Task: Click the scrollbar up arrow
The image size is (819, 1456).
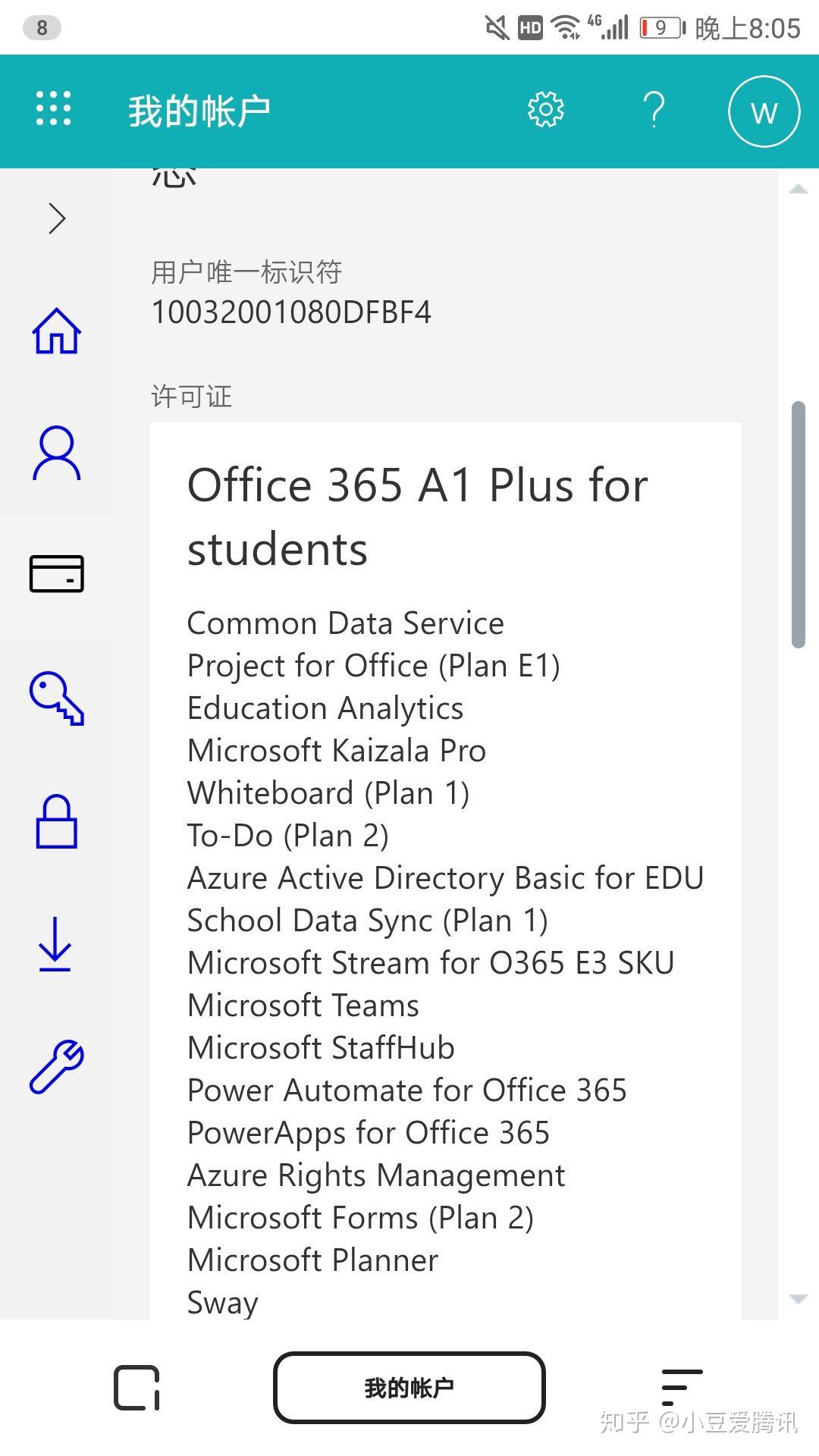Action: pyautogui.click(x=799, y=189)
